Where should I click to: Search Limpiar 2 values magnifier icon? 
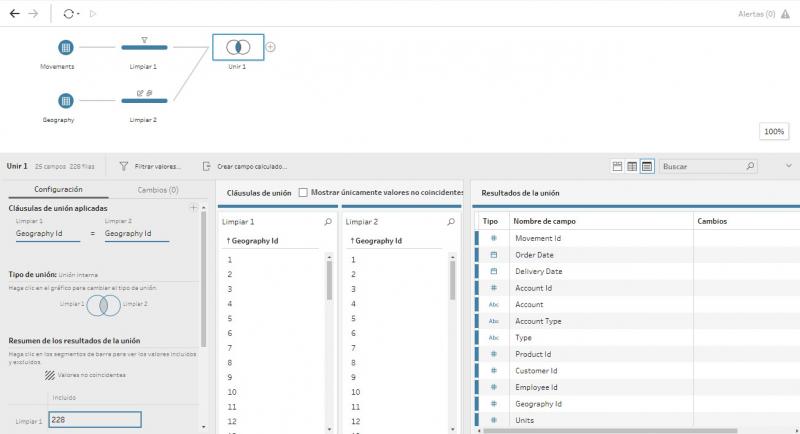pos(451,222)
